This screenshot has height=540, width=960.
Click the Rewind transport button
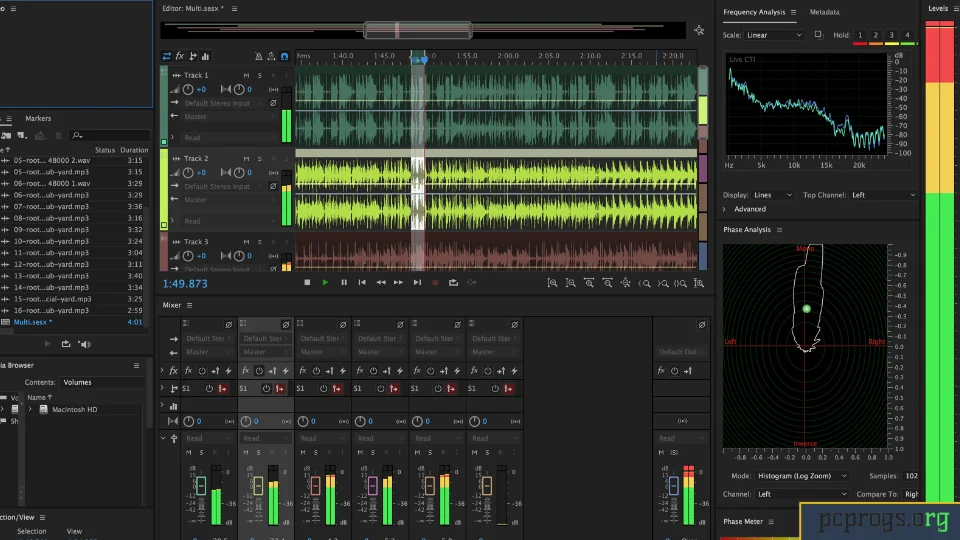(x=381, y=282)
